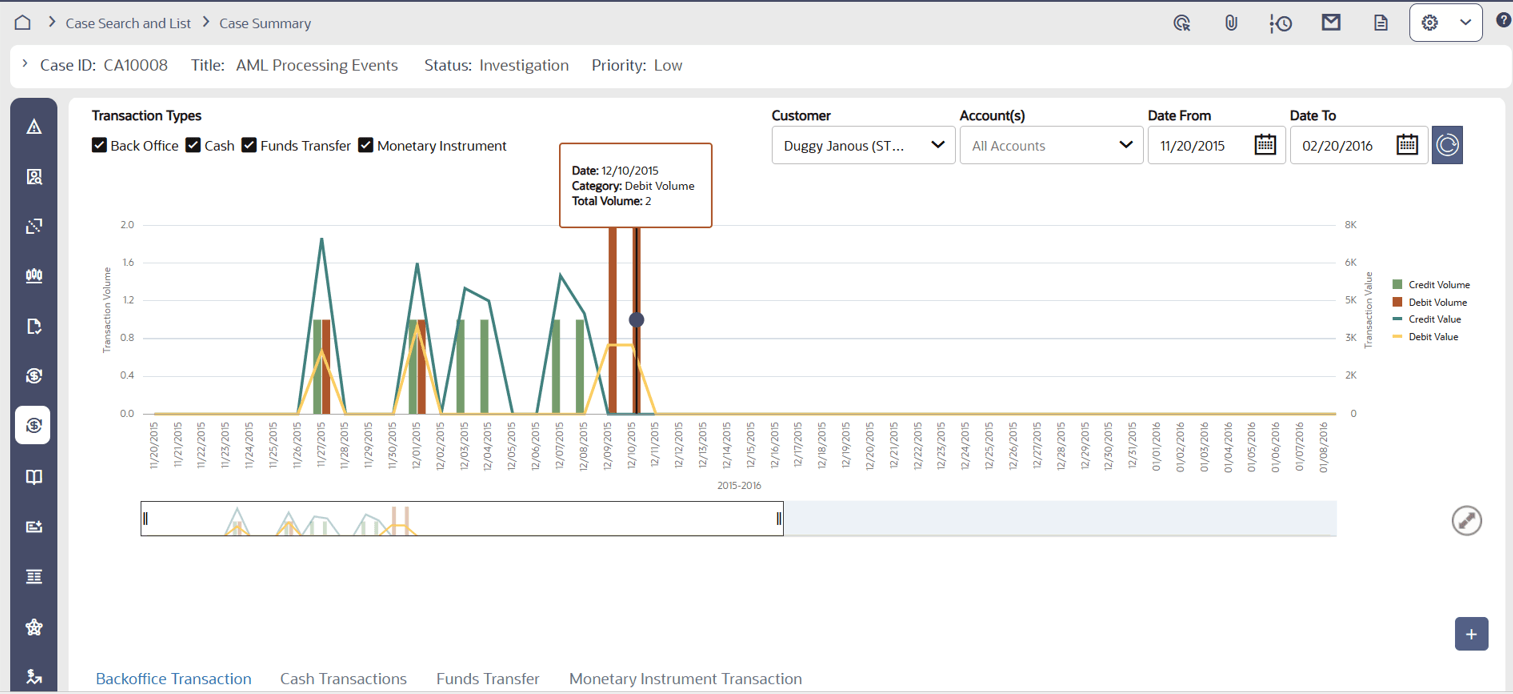Open the narrative document icon near settings
Viewport: 1513px width, 694px height.
coord(1380,21)
